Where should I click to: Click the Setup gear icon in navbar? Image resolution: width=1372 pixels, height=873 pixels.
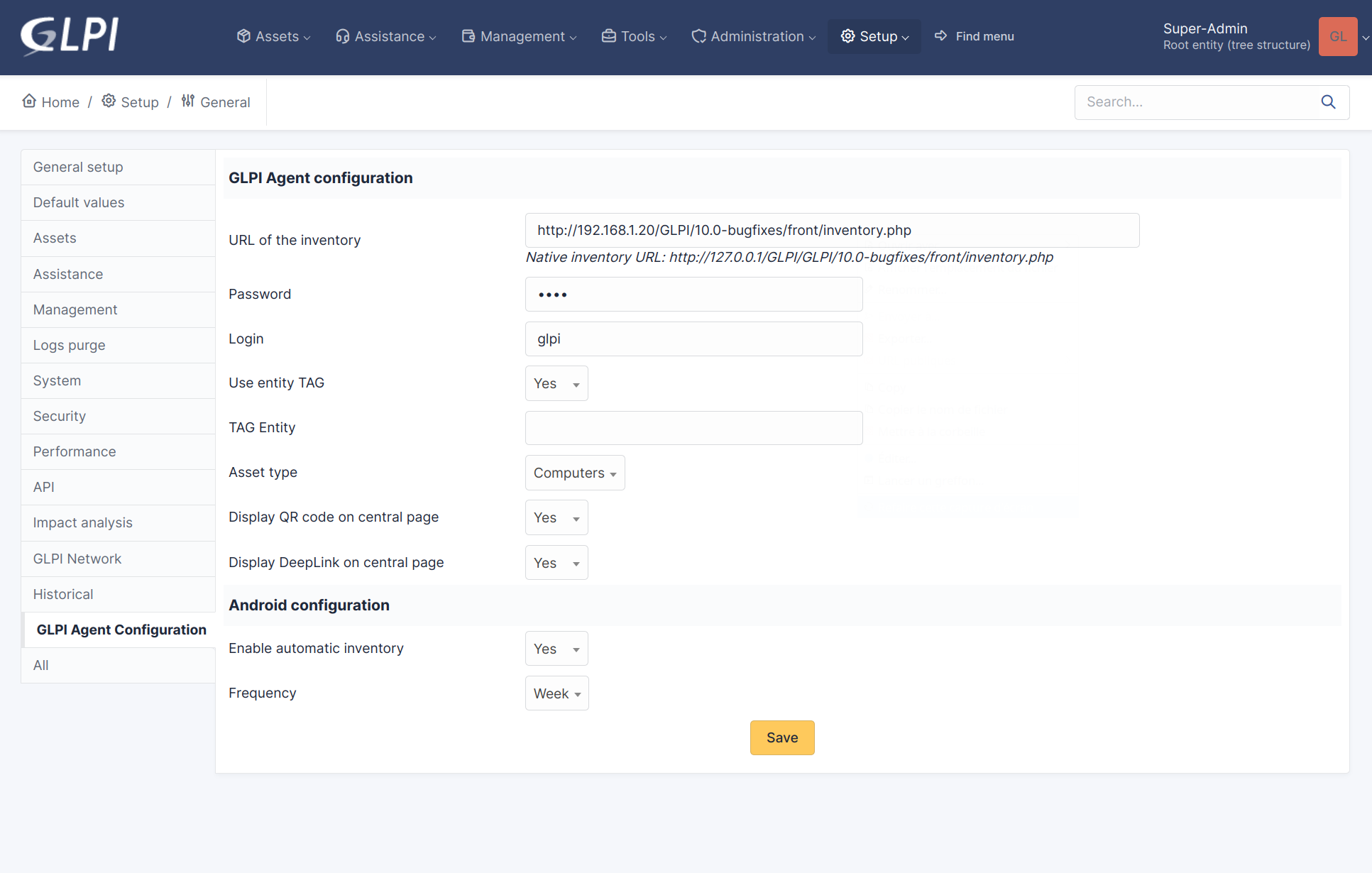pos(847,36)
